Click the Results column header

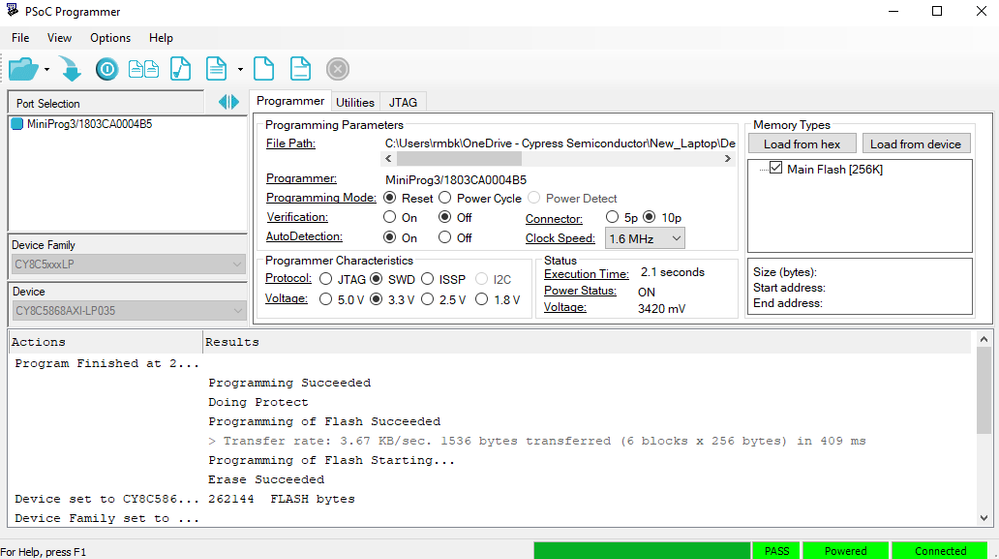pyautogui.click(x=586, y=342)
